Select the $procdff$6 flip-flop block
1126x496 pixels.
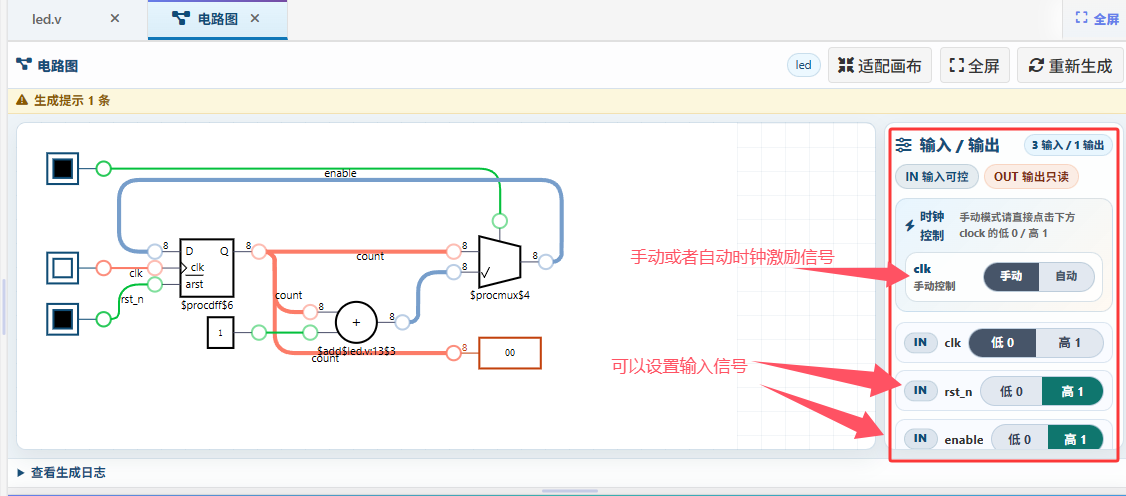coord(207,268)
